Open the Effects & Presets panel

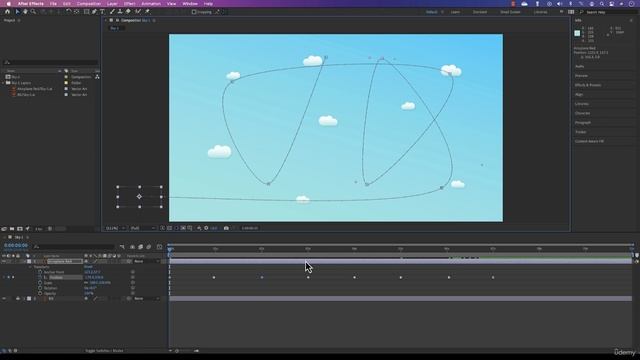(x=588, y=85)
